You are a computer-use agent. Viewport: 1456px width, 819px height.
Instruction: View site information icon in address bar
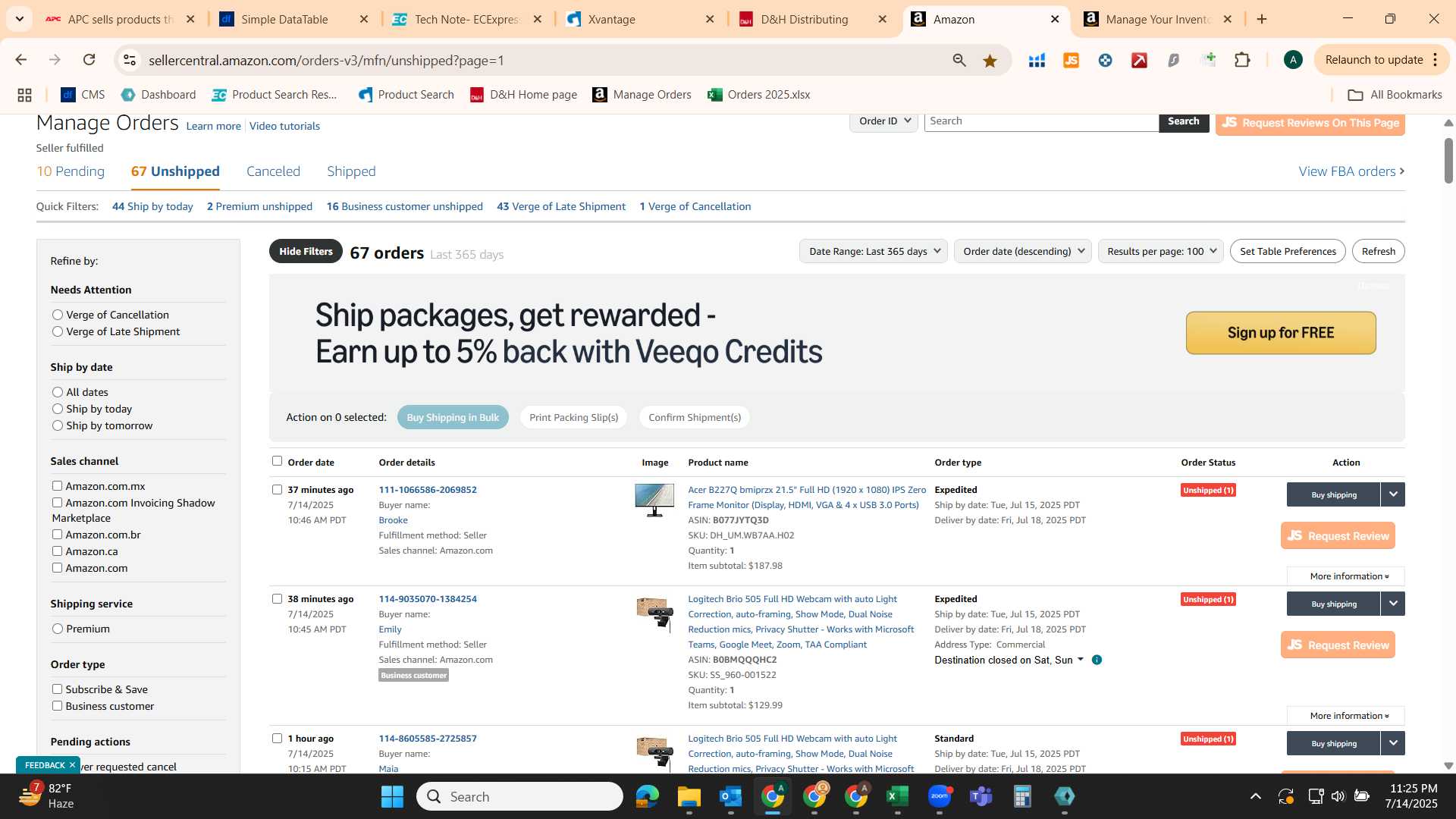(x=130, y=60)
